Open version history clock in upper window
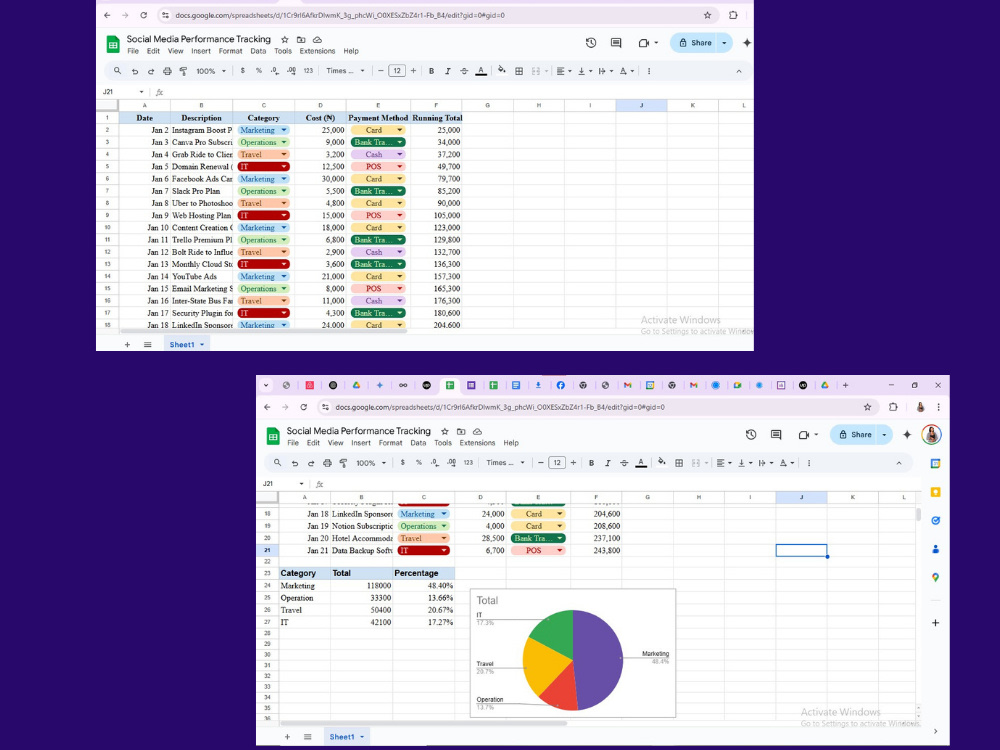The image size is (1000, 750). pyautogui.click(x=591, y=43)
